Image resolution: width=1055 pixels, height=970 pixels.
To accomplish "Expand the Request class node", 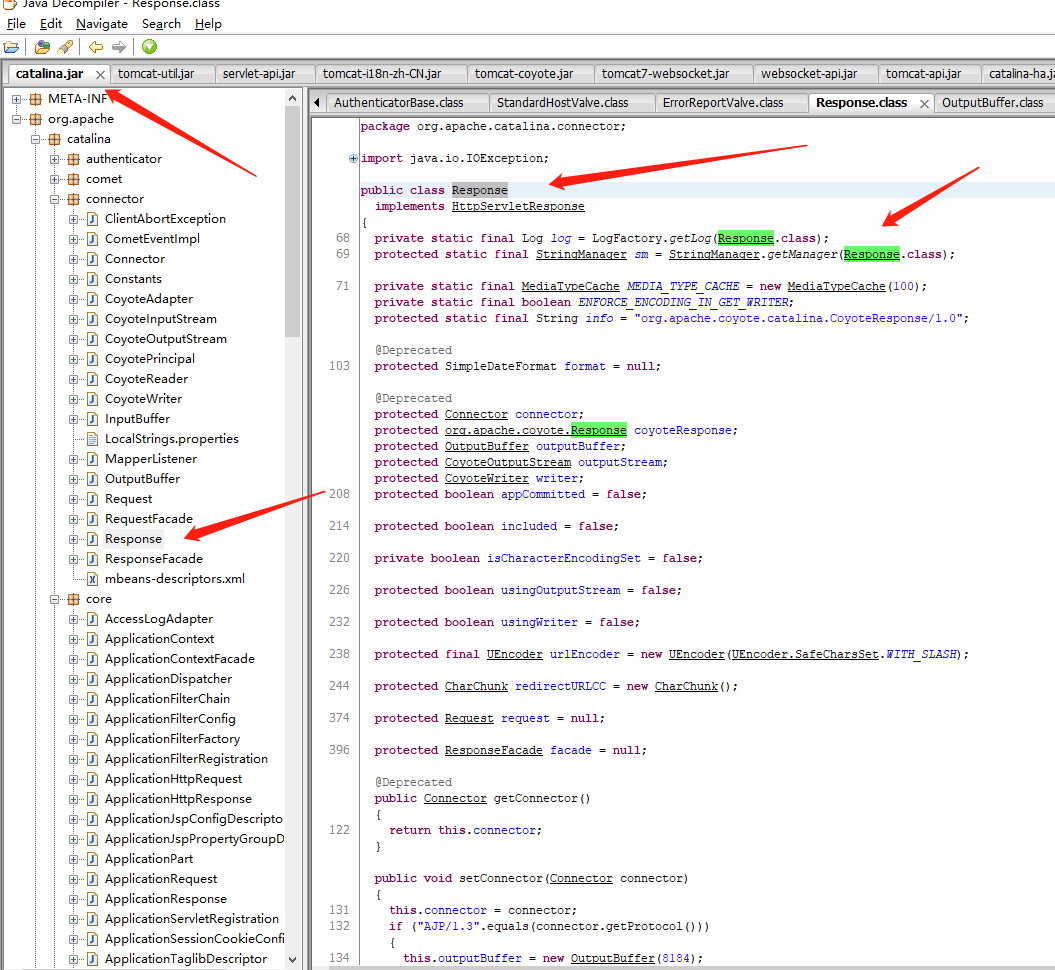I will (73, 500).
